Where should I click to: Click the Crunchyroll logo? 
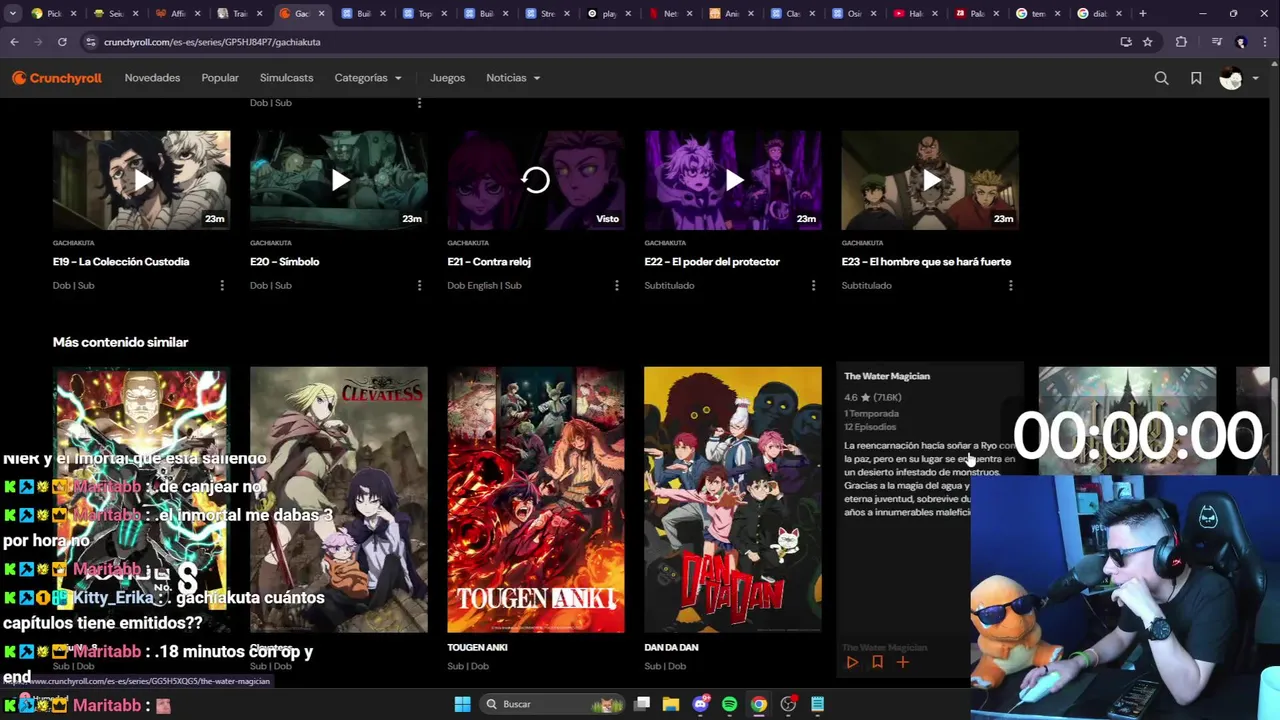(57, 78)
